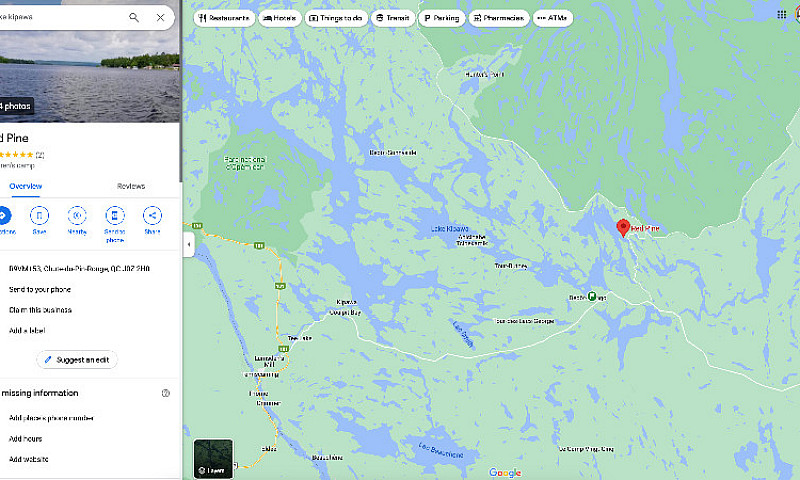800x480 pixels.
Task: Click the green marker near Bestin lodge
Action: (592, 296)
